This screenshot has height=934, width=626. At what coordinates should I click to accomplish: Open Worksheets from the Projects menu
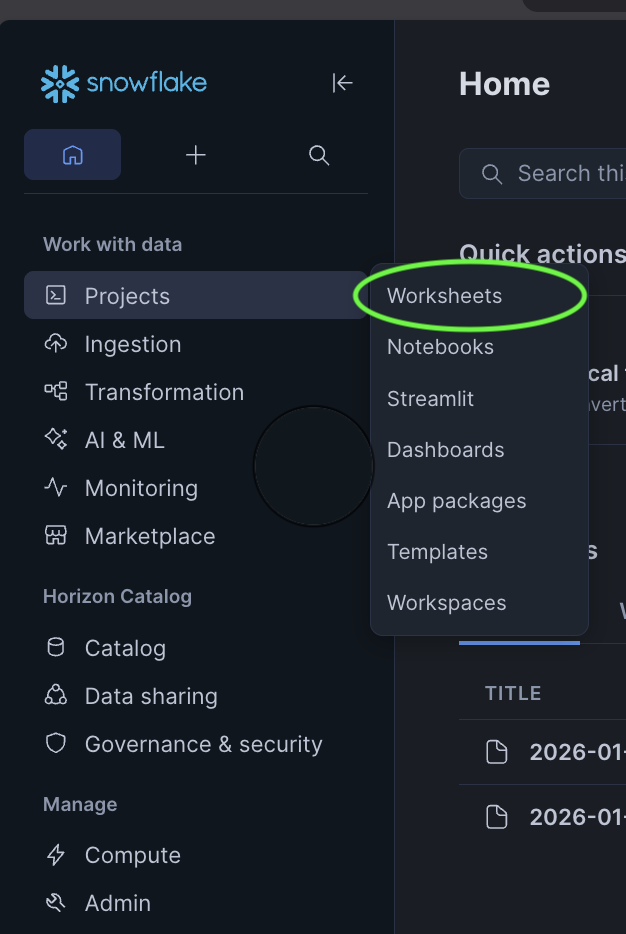tap(444, 295)
